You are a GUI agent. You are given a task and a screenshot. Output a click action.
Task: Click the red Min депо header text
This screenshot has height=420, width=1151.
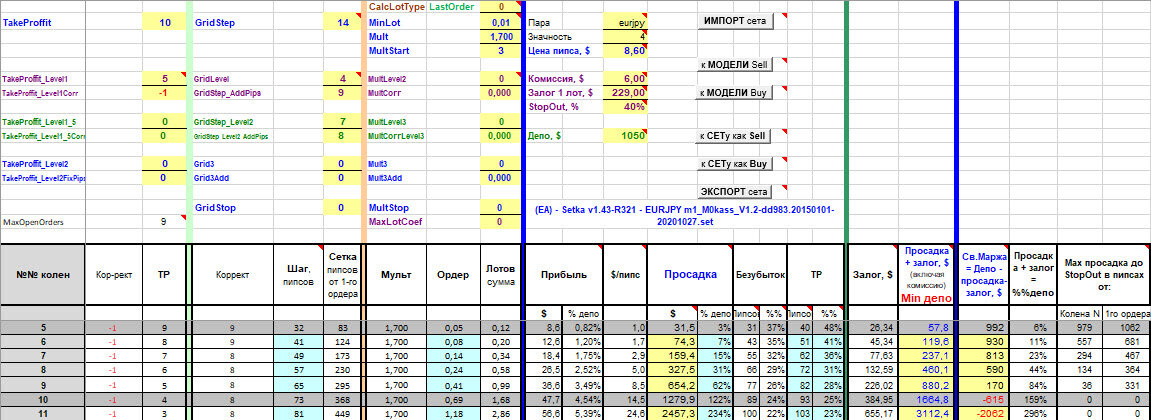click(x=926, y=298)
